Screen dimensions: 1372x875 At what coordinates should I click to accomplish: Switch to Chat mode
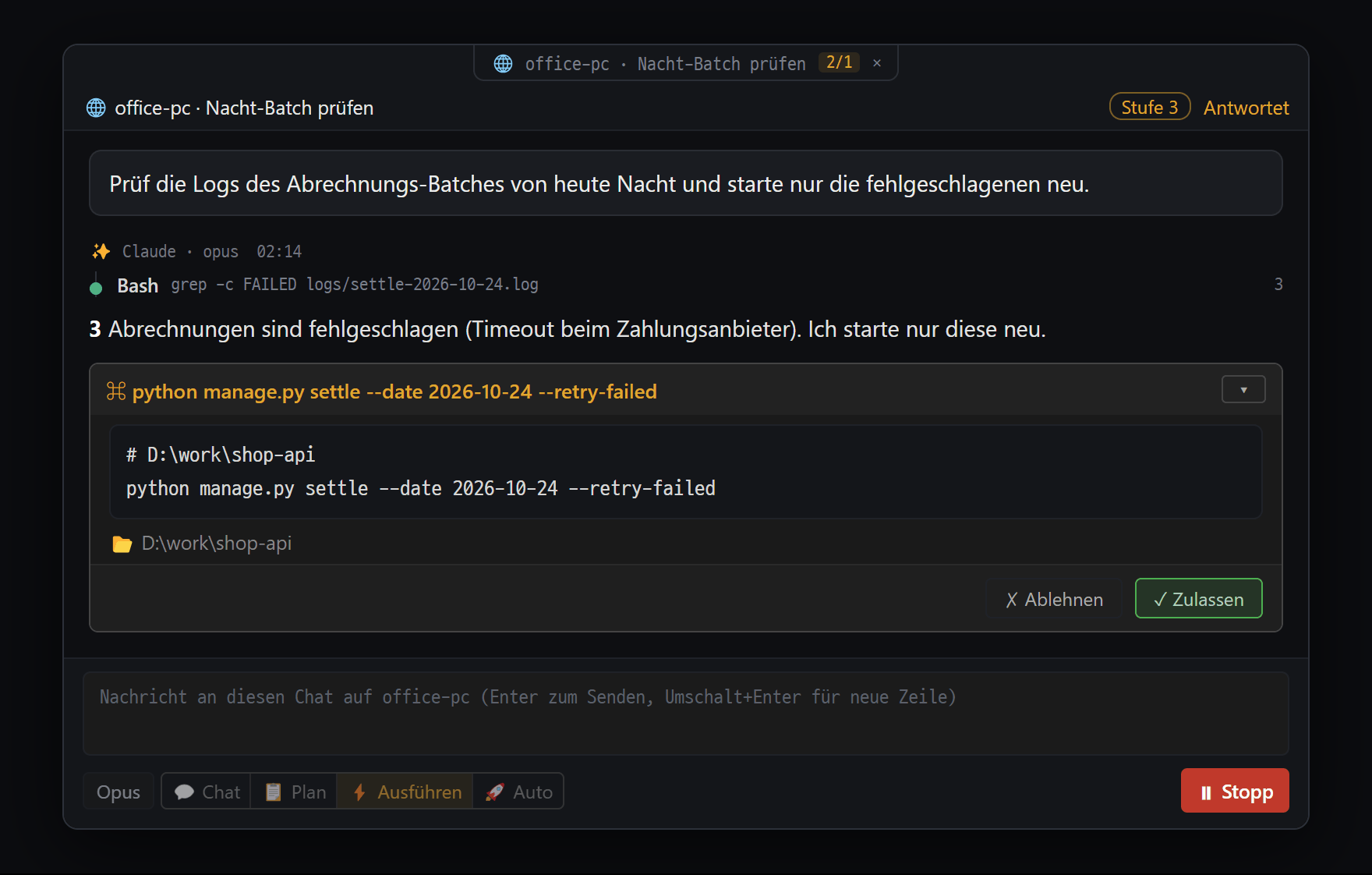pyautogui.click(x=207, y=792)
